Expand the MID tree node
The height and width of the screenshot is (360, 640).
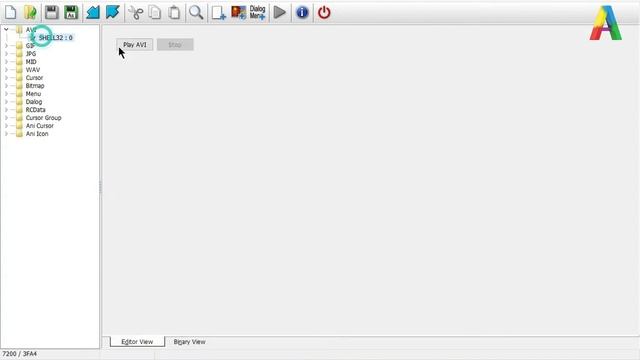pyautogui.click(x=6, y=62)
